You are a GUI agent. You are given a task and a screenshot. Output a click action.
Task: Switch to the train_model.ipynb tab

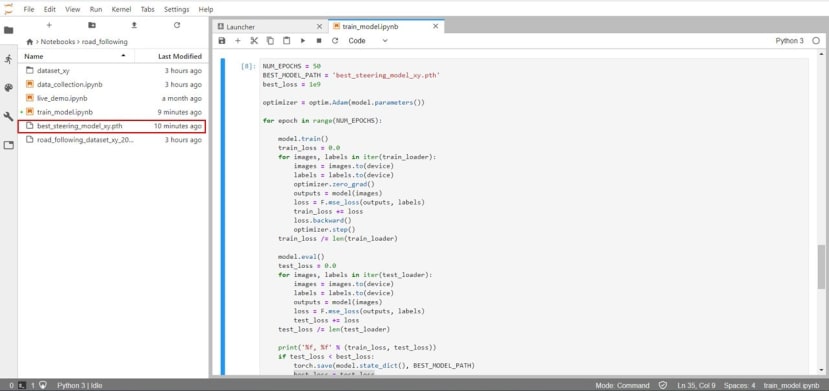coord(386,26)
